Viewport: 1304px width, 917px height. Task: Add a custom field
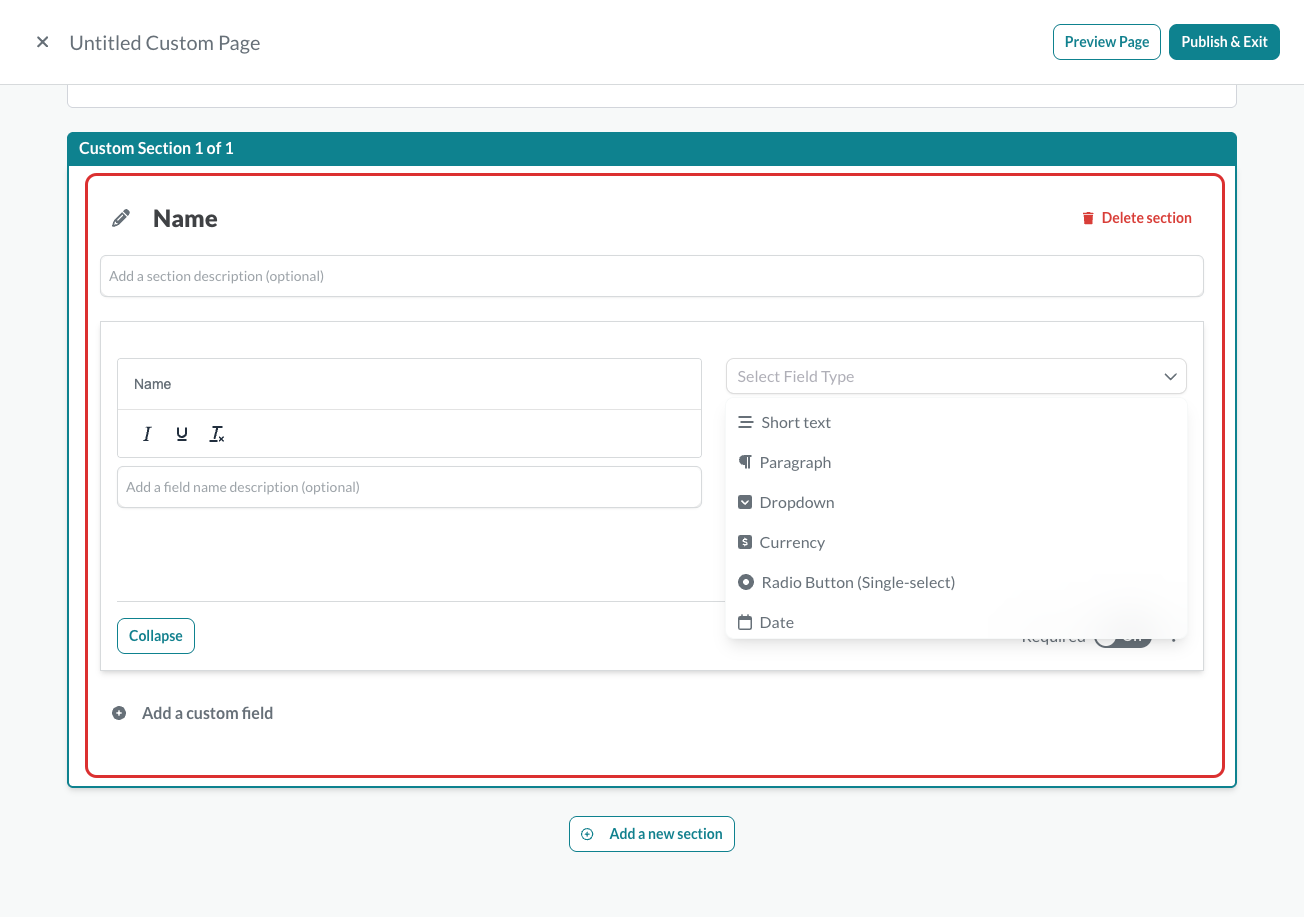point(193,713)
